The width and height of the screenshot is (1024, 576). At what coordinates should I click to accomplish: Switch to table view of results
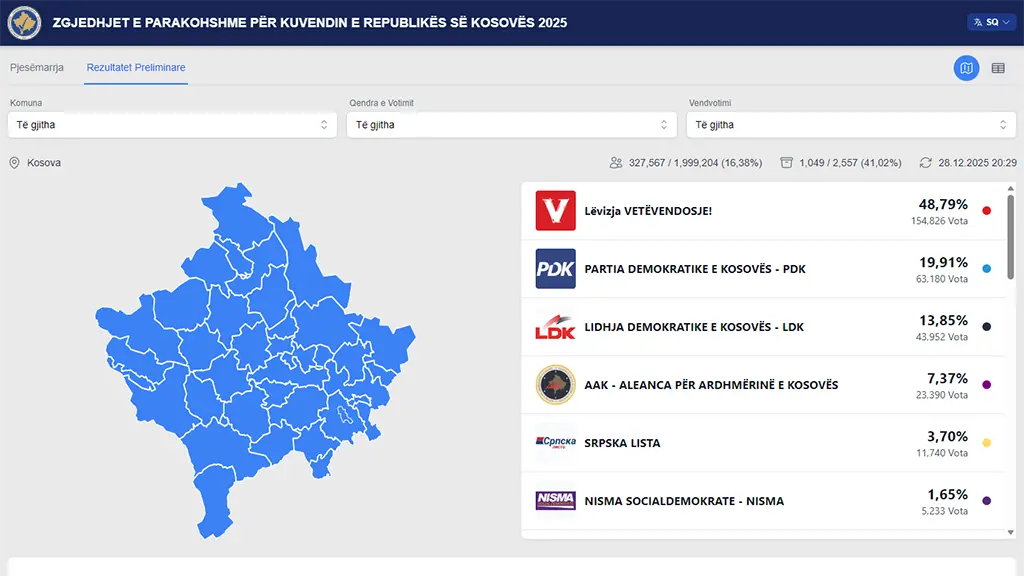click(997, 68)
